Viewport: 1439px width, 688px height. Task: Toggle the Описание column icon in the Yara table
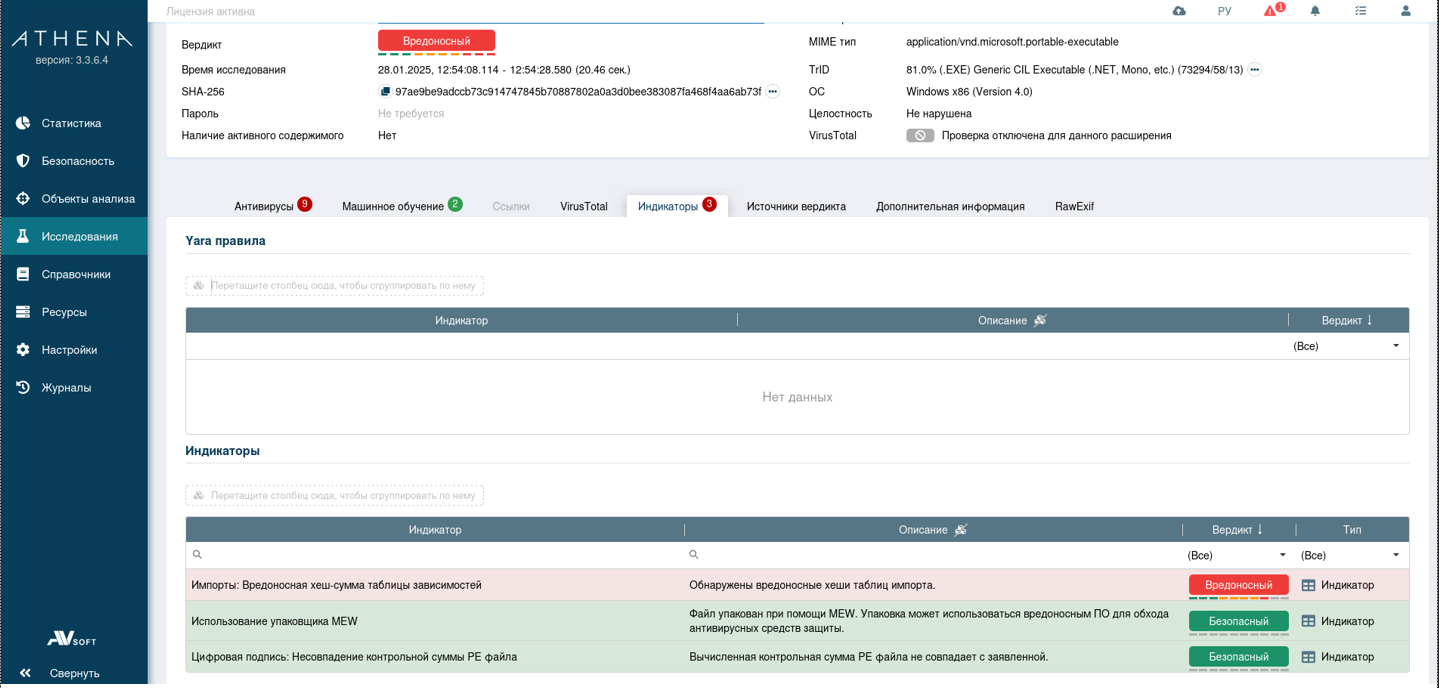click(x=1040, y=320)
